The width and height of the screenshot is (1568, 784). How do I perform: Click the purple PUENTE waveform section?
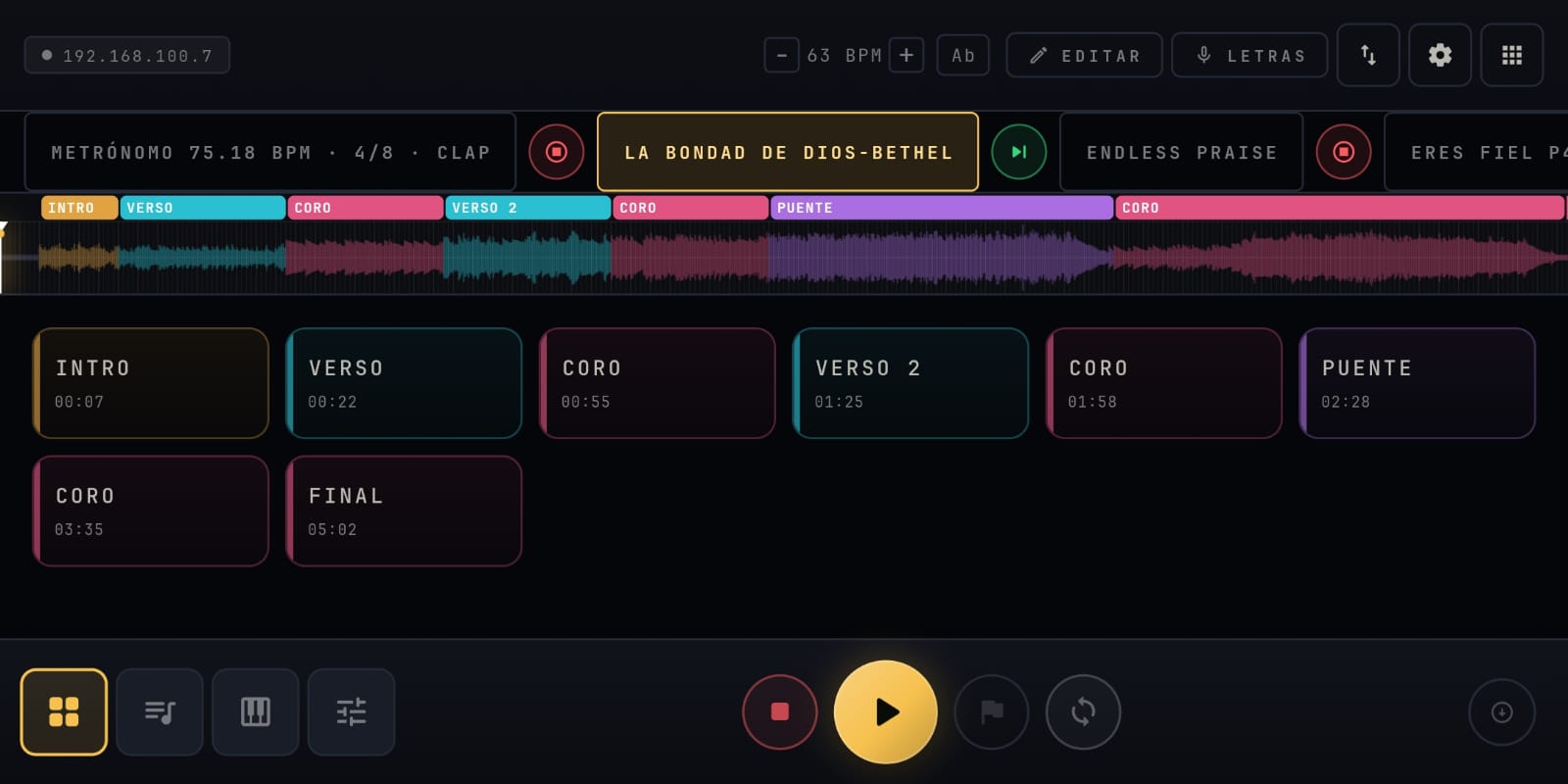941,258
